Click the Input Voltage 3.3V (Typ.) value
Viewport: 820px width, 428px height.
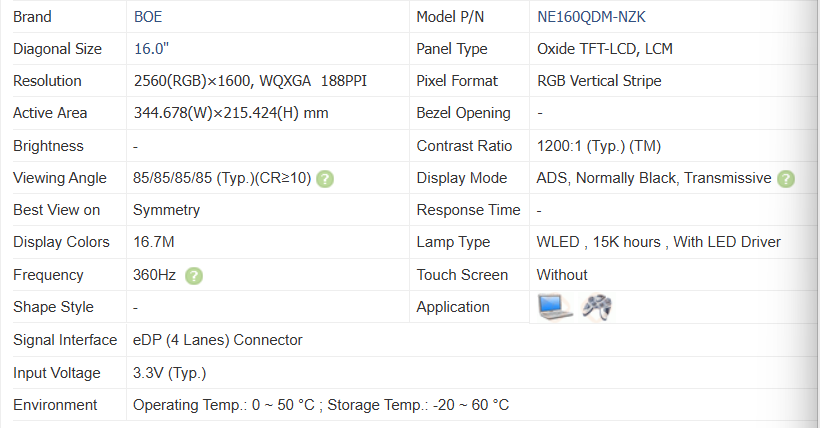tap(169, 373)
